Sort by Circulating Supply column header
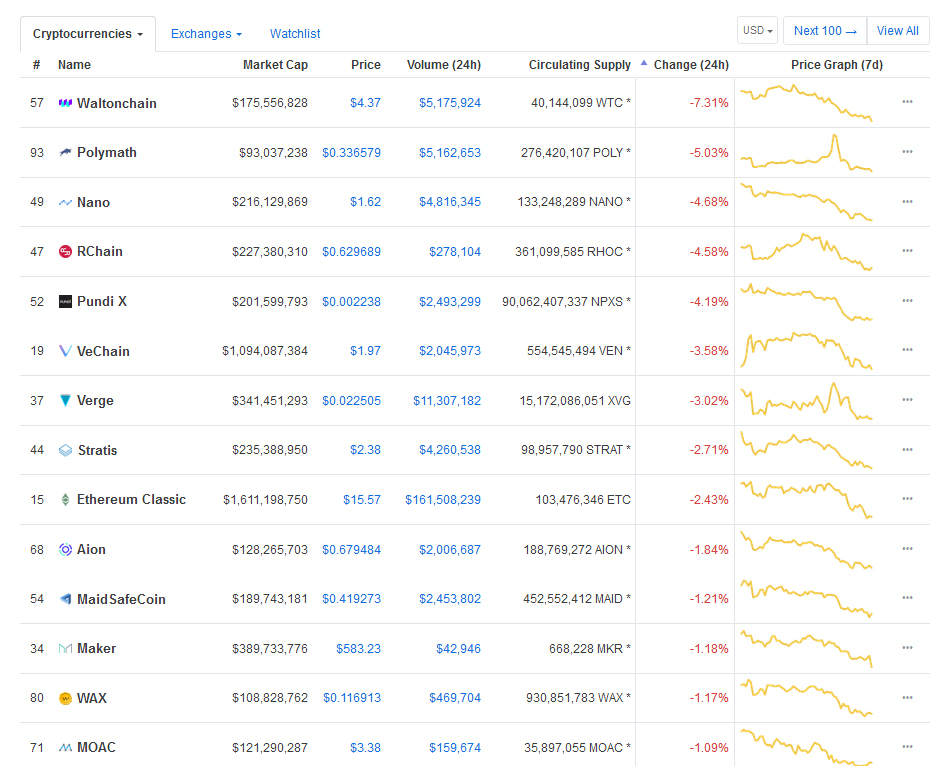The image size is (946, 767). point(580,65)
